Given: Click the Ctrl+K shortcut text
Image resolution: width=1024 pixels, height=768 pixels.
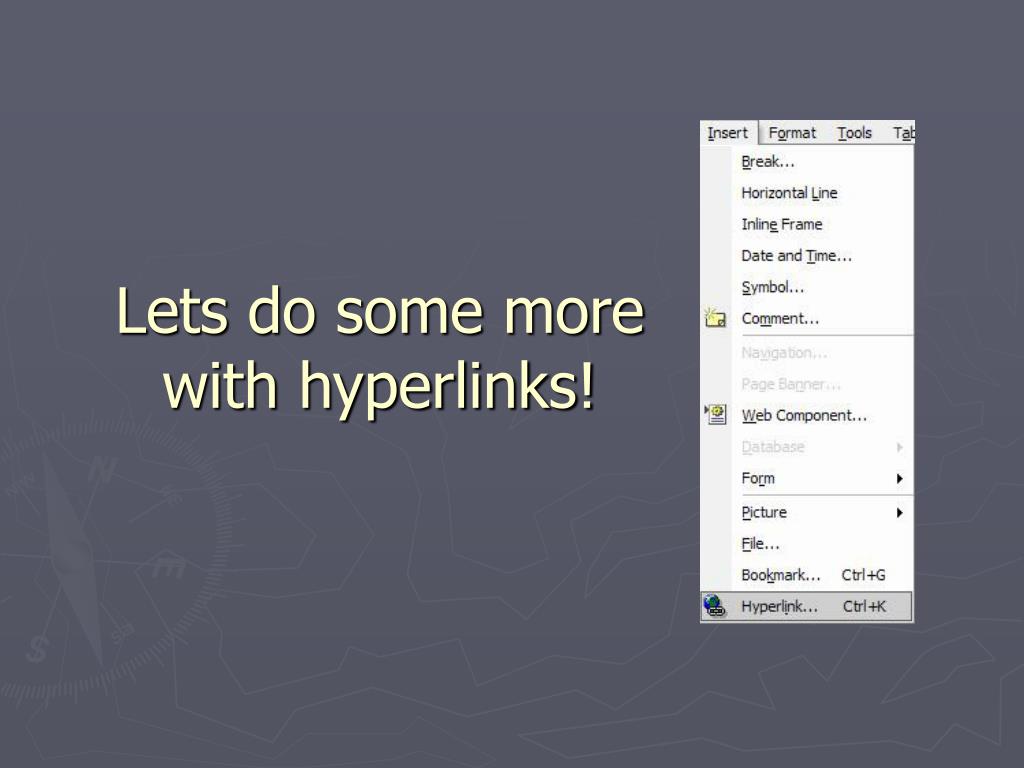Looking at the screenshot, I should tap(864, 607).
